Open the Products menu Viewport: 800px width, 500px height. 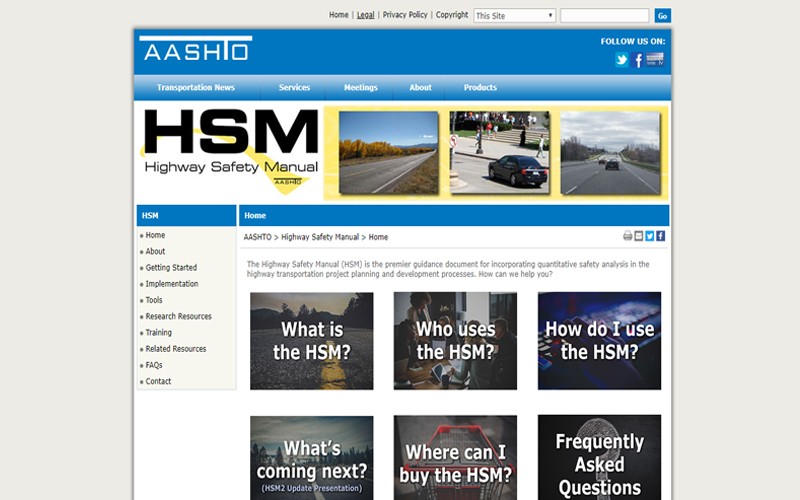click(480, 87)
